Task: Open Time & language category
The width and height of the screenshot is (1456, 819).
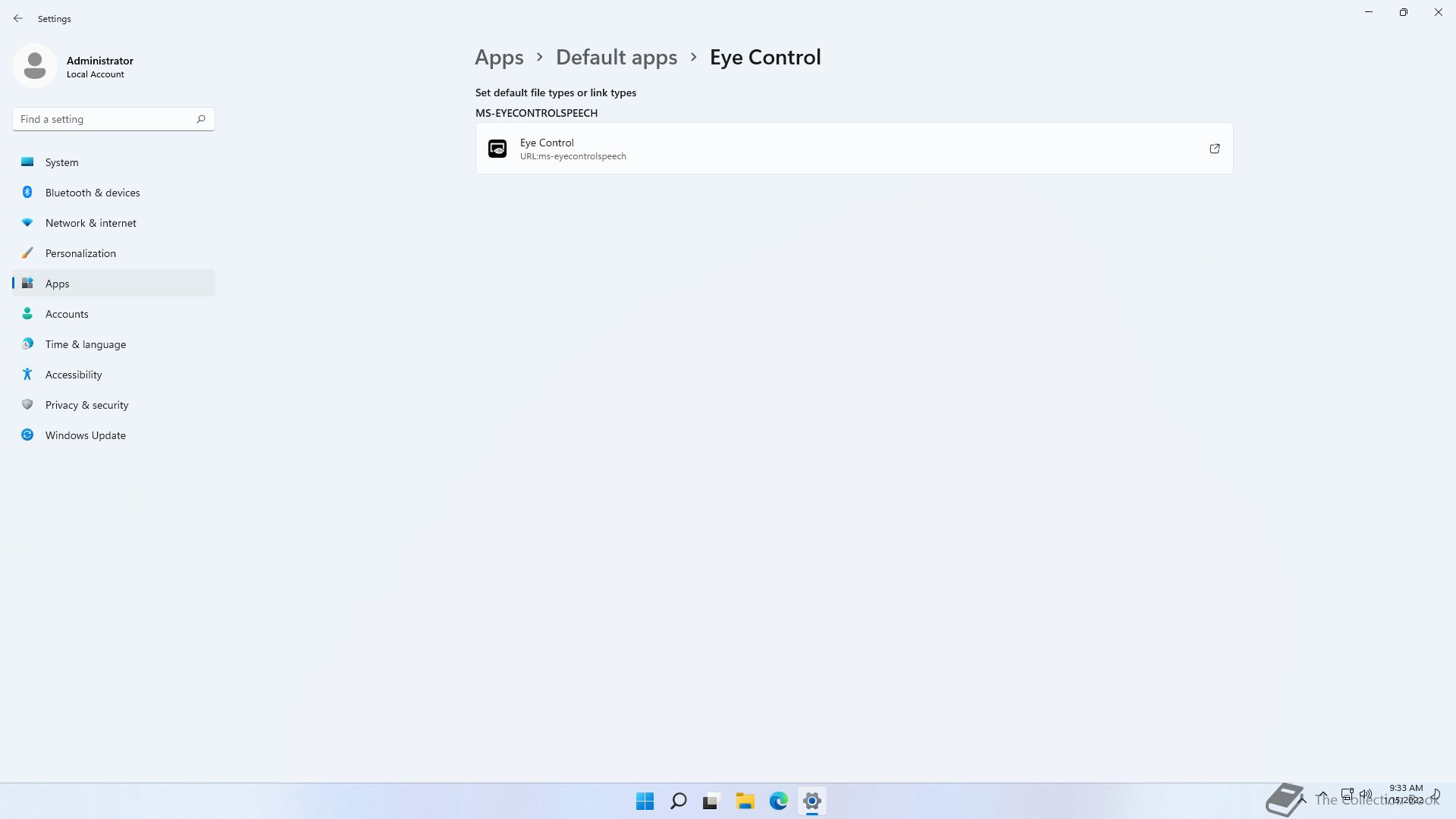Action: coord(114,344)
